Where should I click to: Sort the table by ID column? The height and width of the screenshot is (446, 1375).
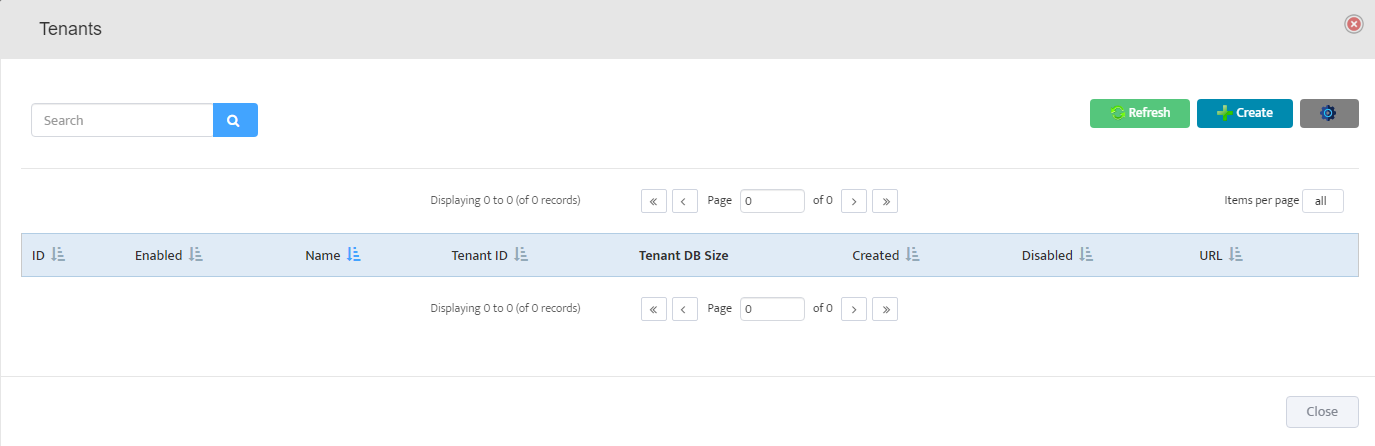(58, 255)
